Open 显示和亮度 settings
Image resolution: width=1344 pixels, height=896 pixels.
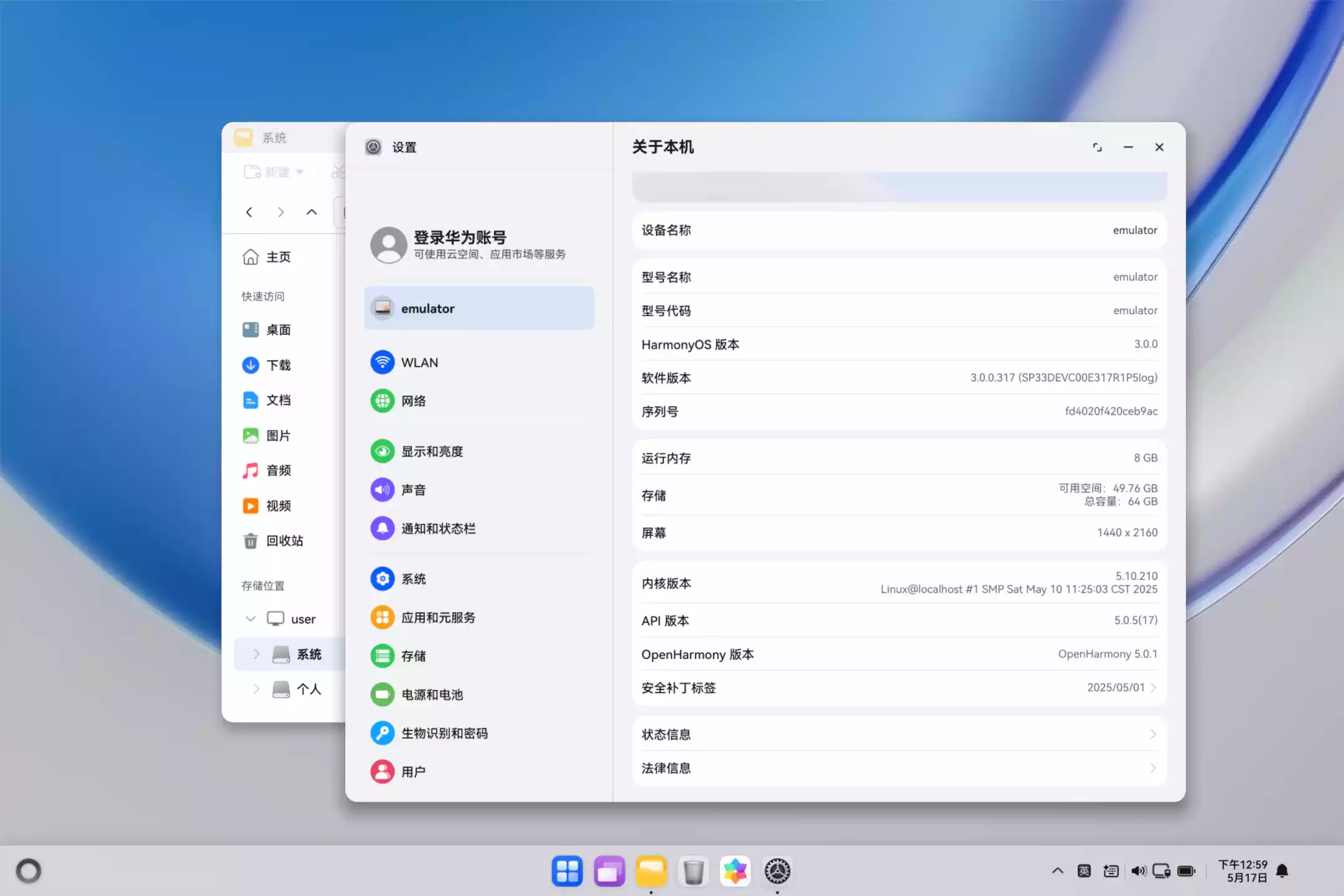tap(479, 451)
